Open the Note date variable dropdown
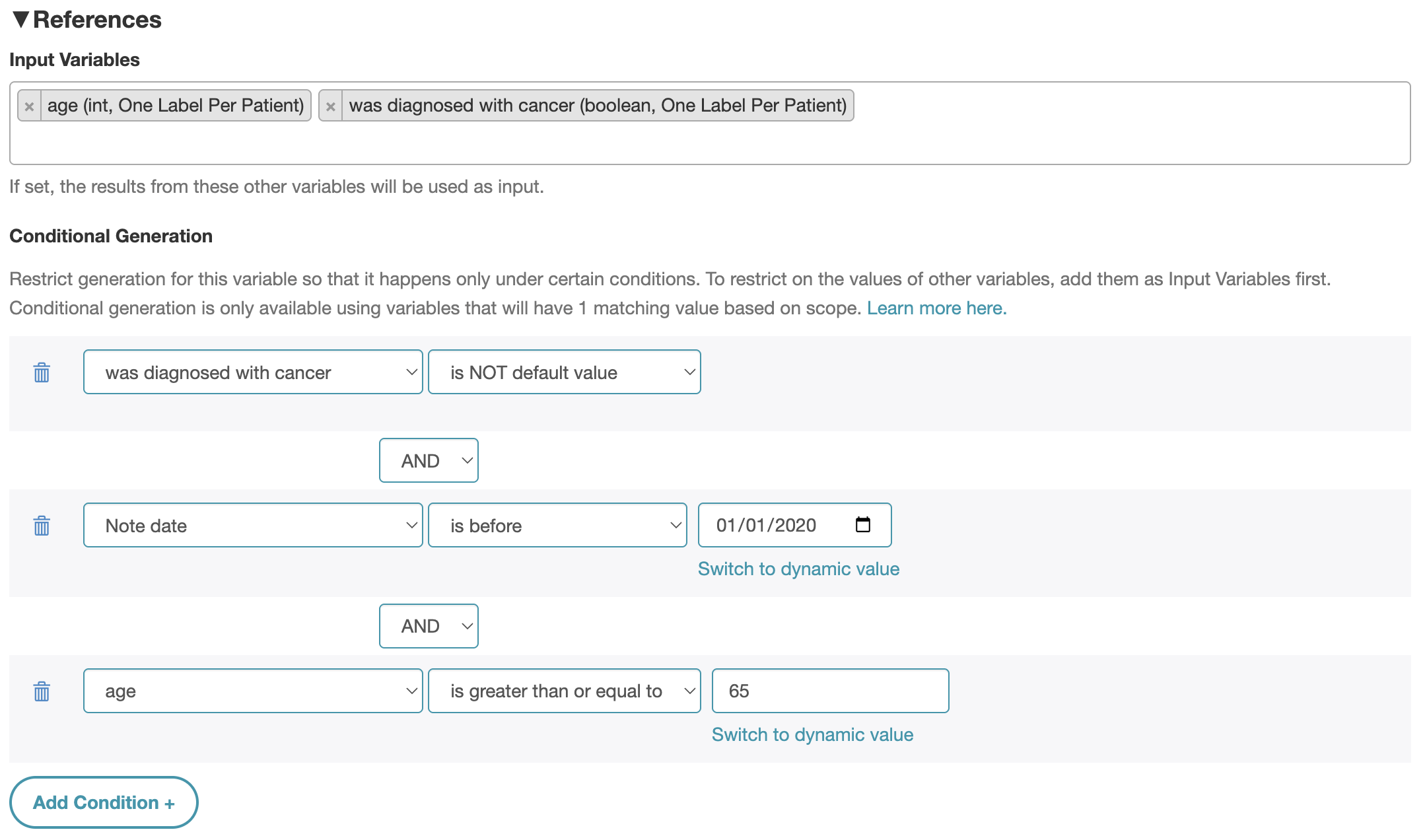Screen dimensions: 1425x840 click(253, 526)
